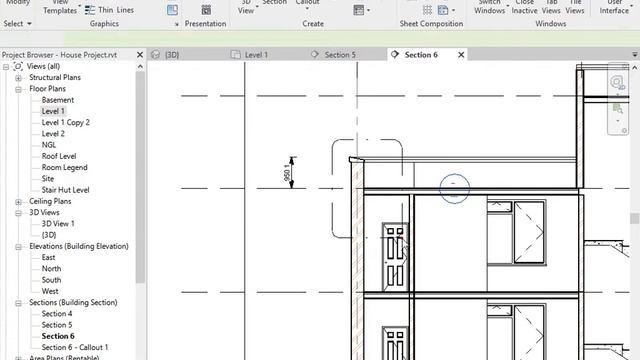640x360 pixels.
Task: Select the callout boundary rectangle
Action: click(367, 188)
